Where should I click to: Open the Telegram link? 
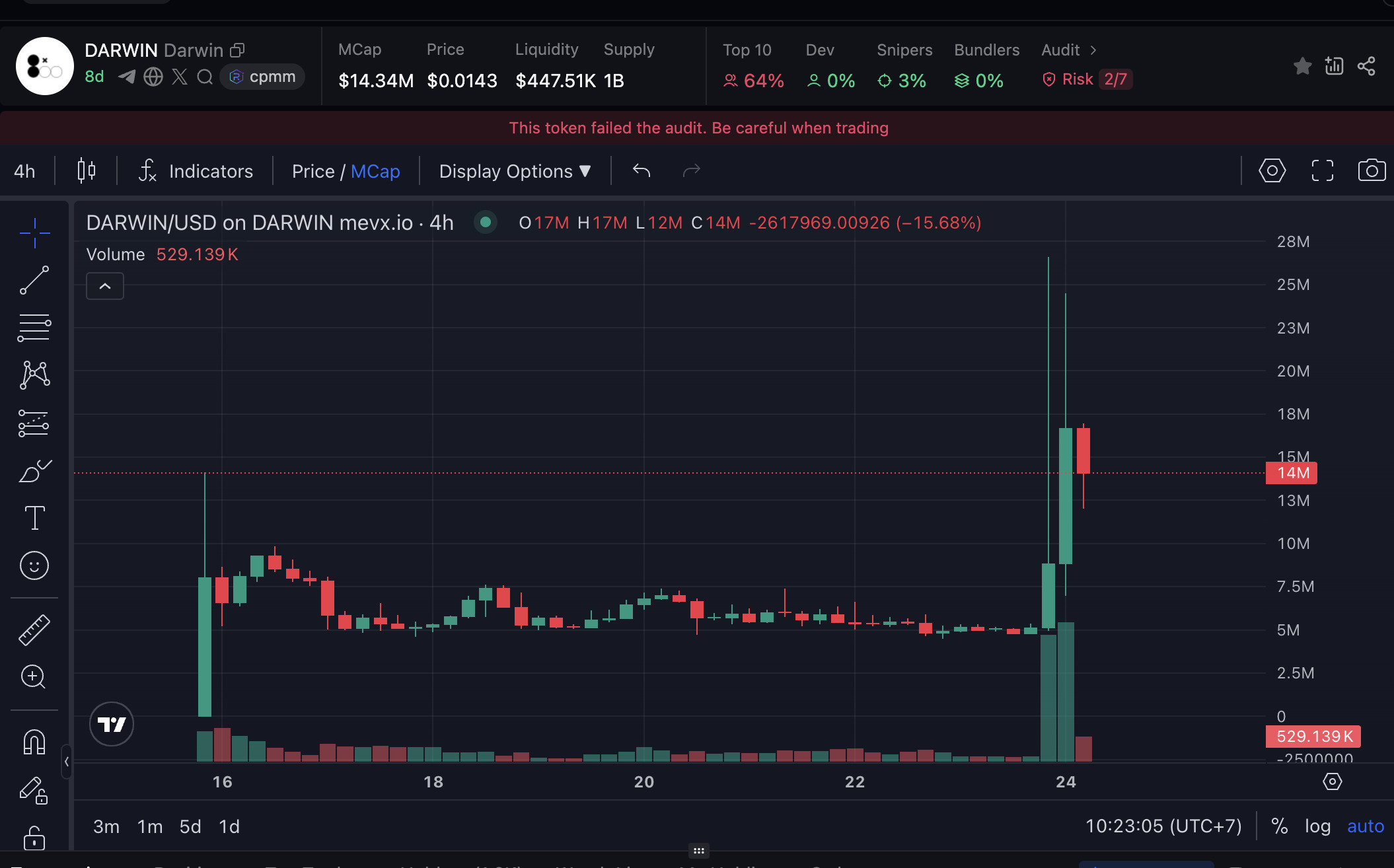pyautogui.click(x=127, y=77)
